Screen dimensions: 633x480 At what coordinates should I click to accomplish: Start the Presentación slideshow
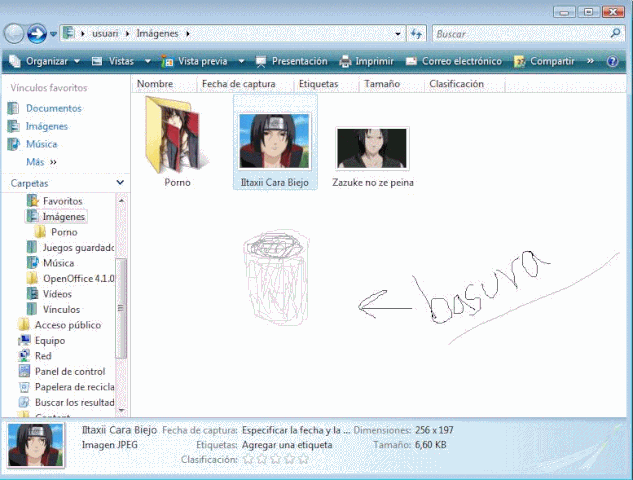point(291,61)
